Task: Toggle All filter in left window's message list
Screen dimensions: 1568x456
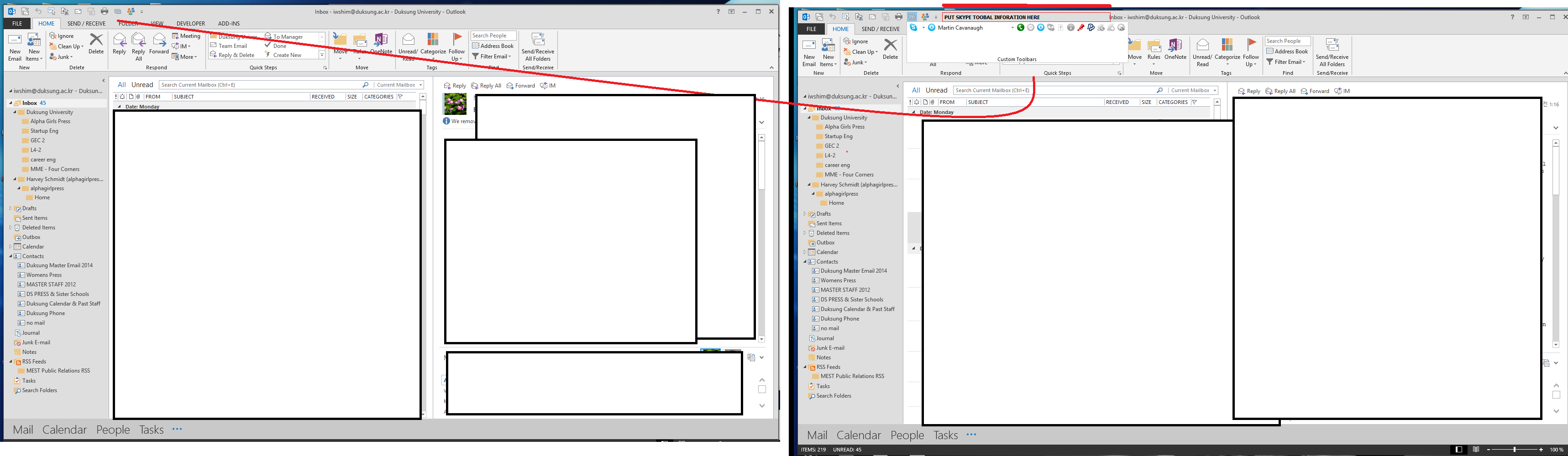Action: coord(122,85)
